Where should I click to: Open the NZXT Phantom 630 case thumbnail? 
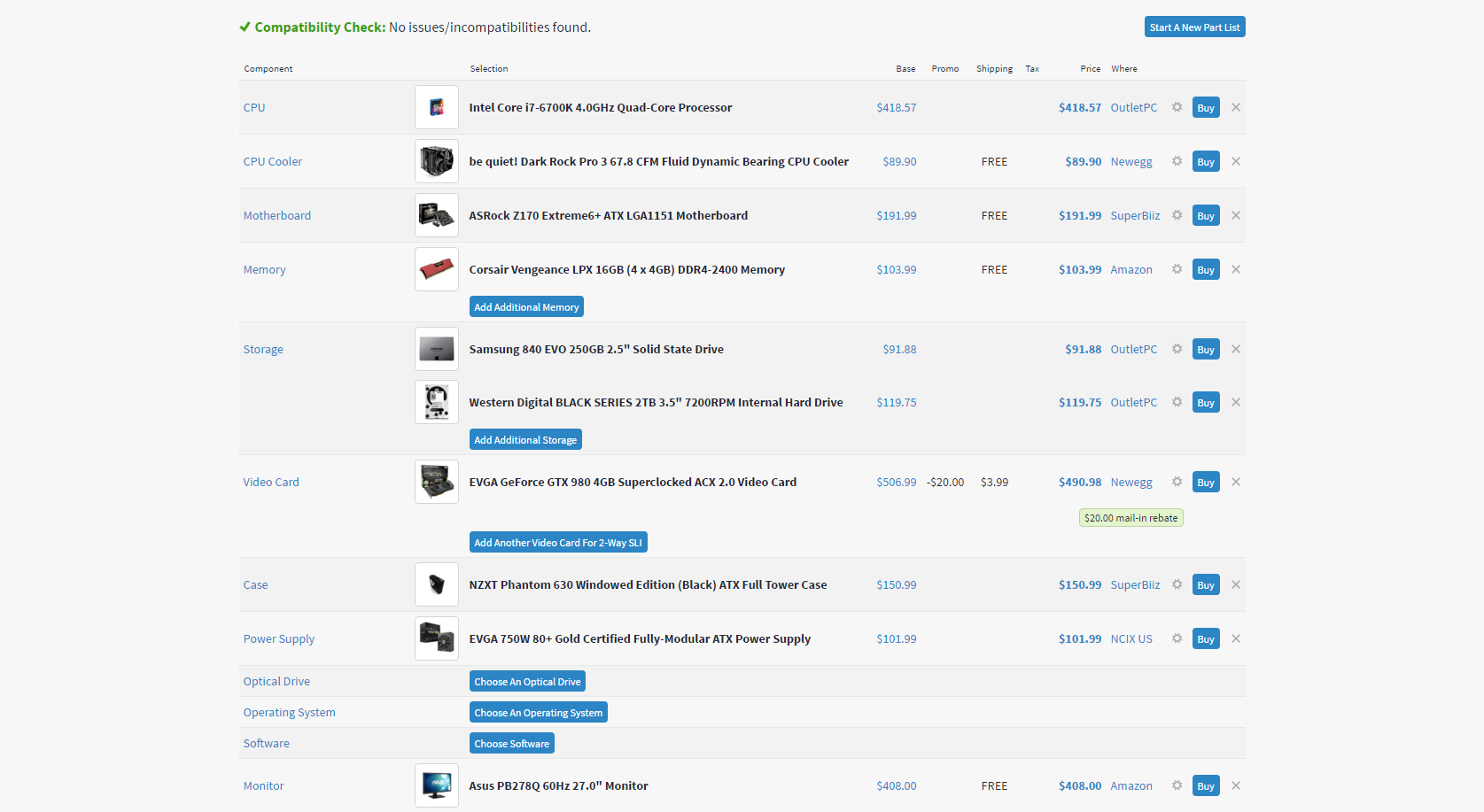[437, 584]
